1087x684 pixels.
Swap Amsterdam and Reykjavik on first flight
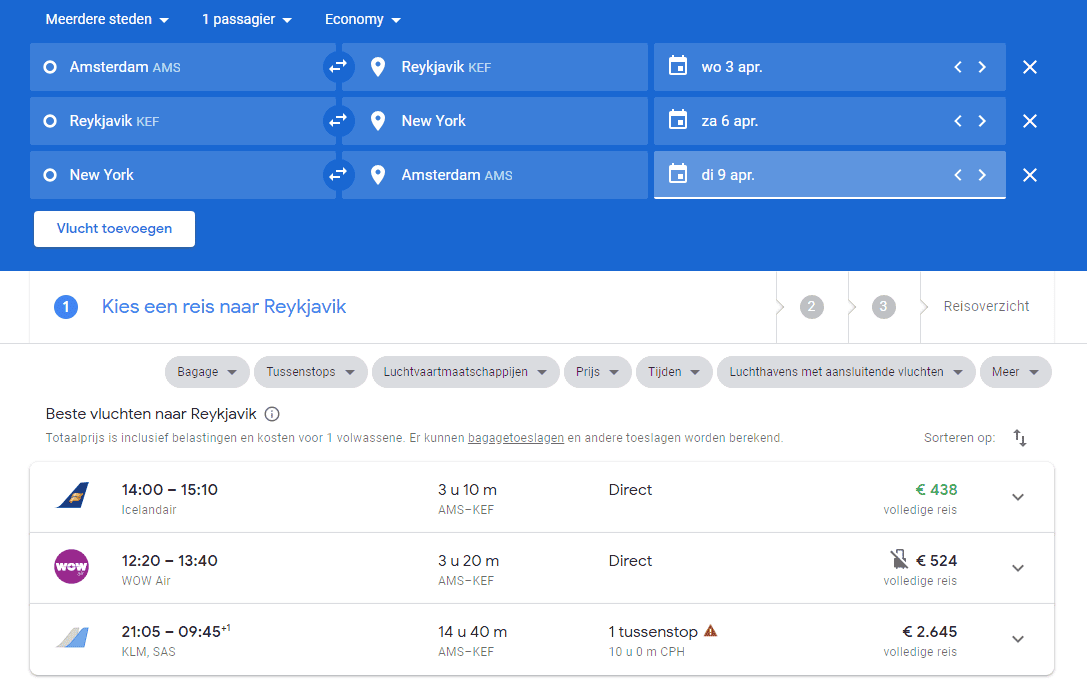click(x=338, y=67)
